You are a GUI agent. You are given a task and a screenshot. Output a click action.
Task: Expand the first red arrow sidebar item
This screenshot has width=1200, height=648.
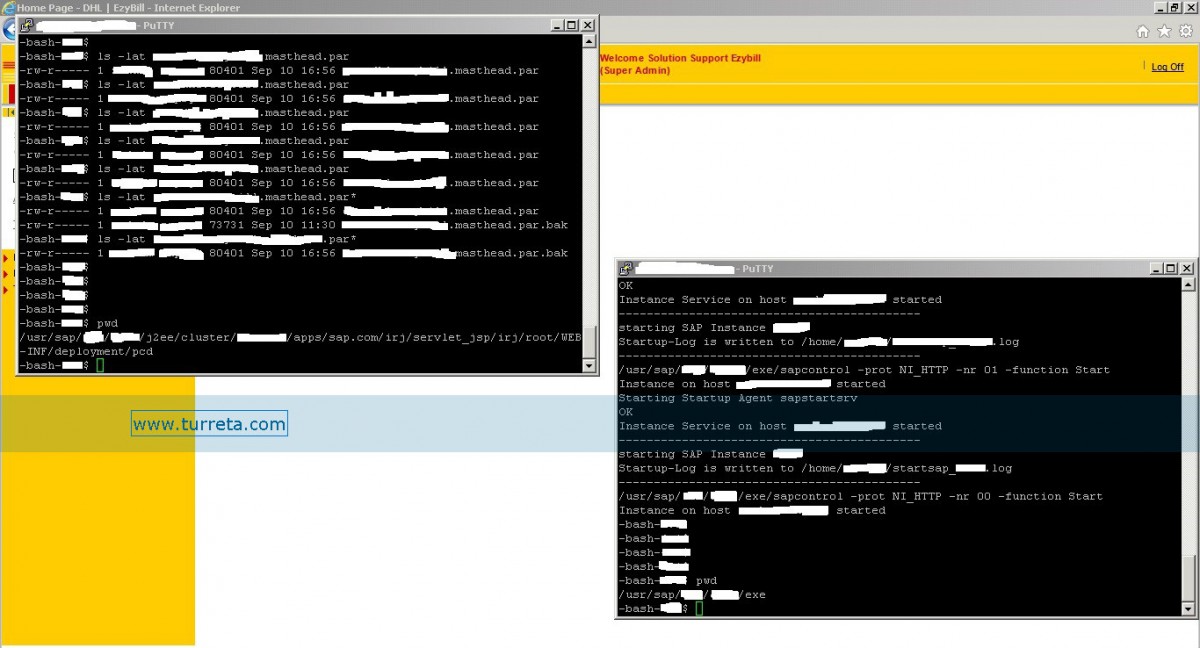(5, 259)
